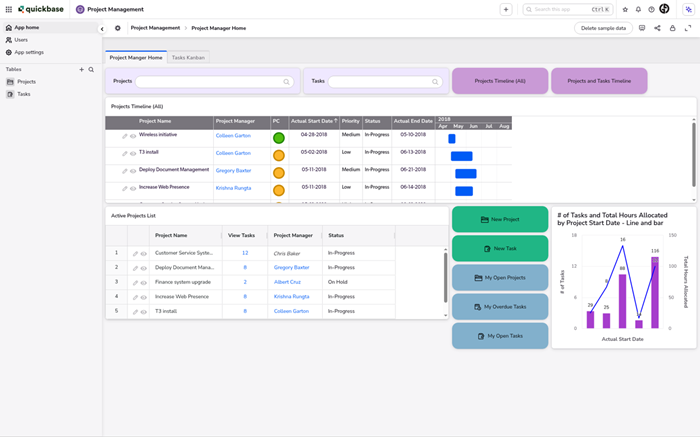This screenshot has width=700, height=437.
Task: Open My Open Projects button
Action: (500, 278)
